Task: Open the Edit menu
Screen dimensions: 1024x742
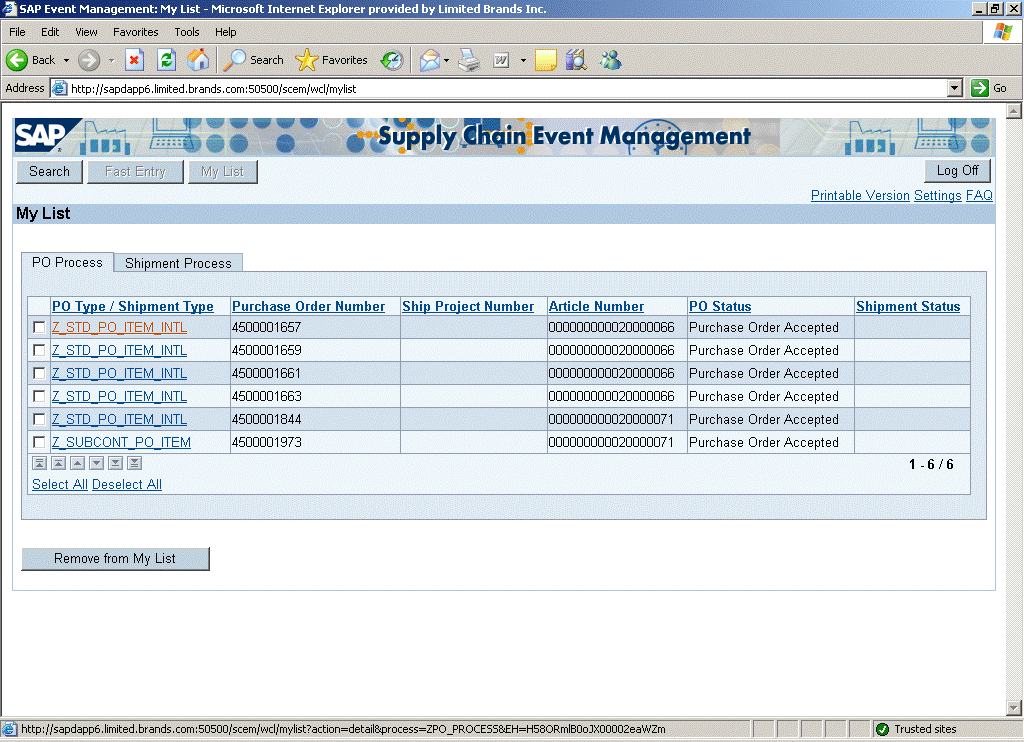Action: 50,32
